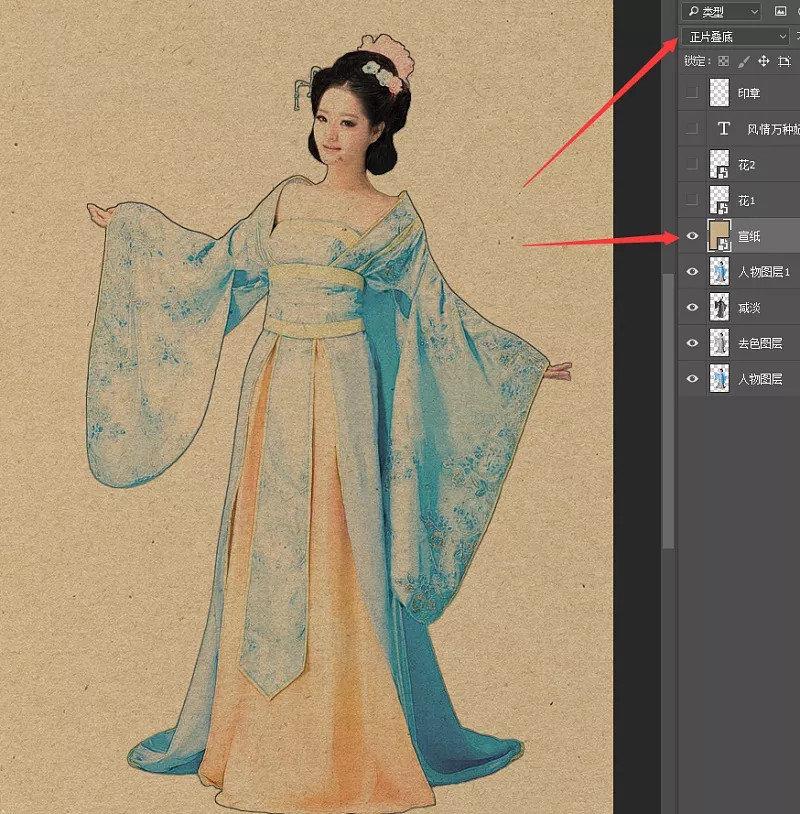Screen dimensions: 800x814
Task: Hide the 减淡 layer
Action: coord(692,308)
